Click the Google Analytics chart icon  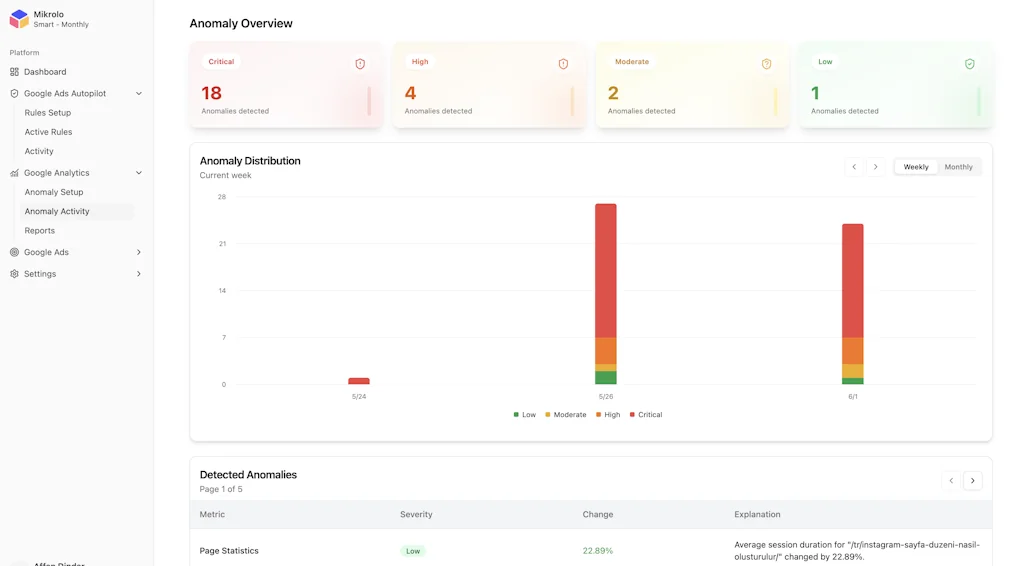(14, 173)
